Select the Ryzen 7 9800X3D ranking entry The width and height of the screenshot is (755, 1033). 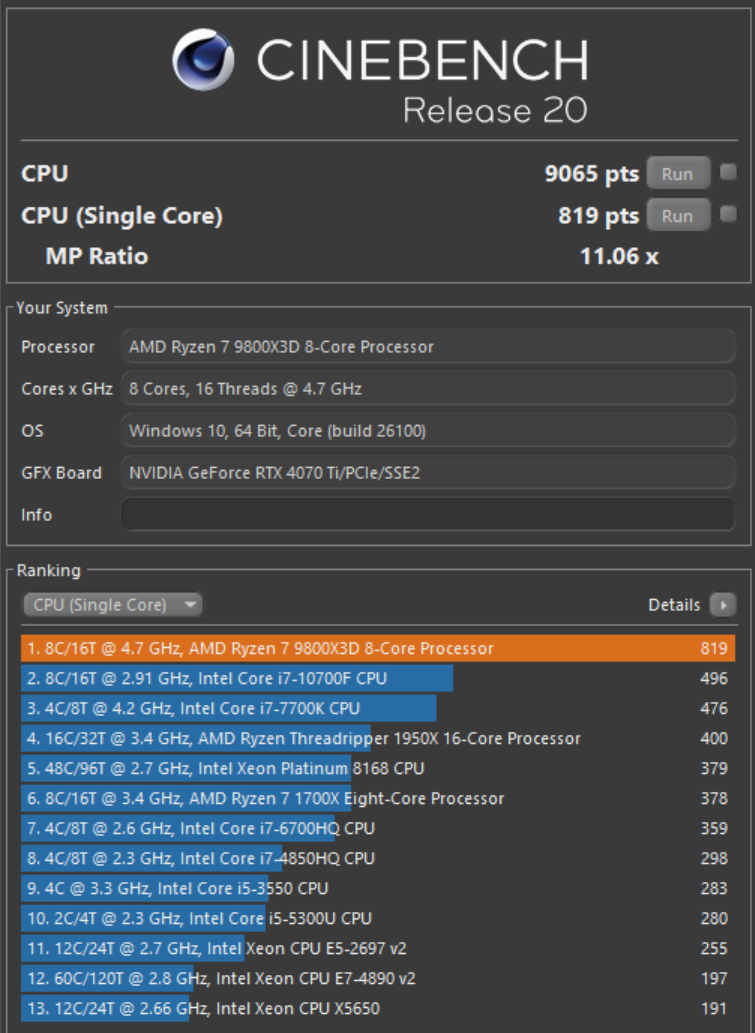tap(377, 648)
